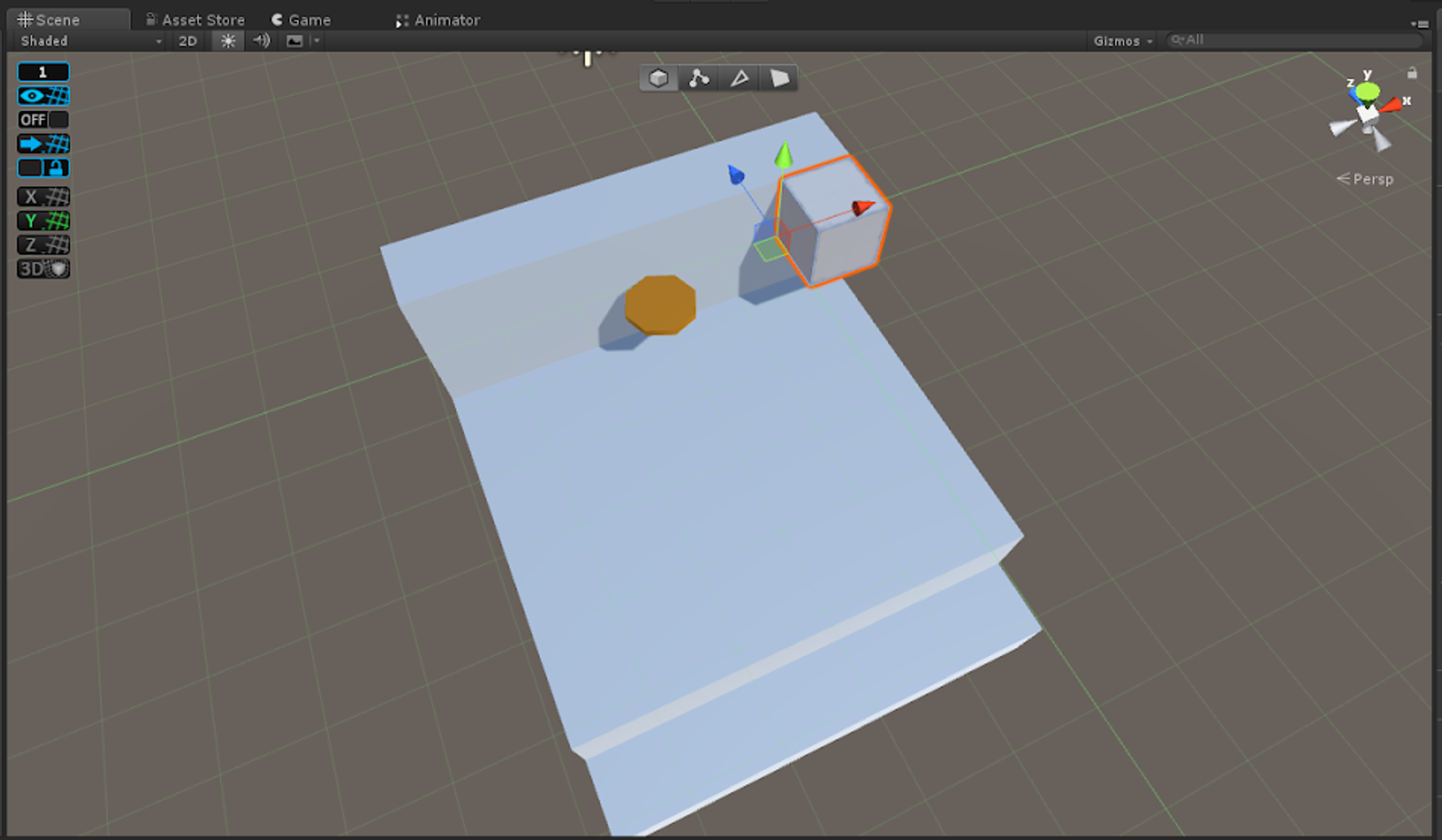The image size is (1442, 840).
Task: Toggle the ProGrids lock grid icon
Action: 44,167
